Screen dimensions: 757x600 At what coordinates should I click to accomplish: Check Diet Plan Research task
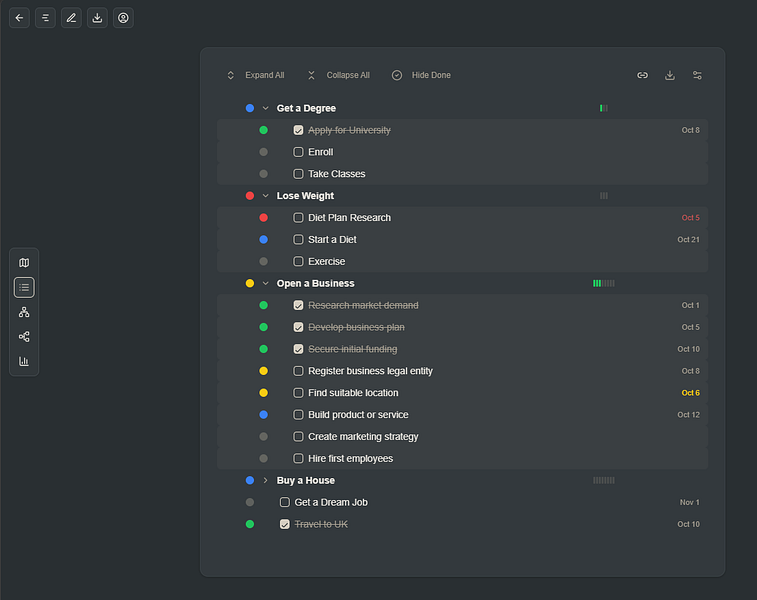point(298,218)
